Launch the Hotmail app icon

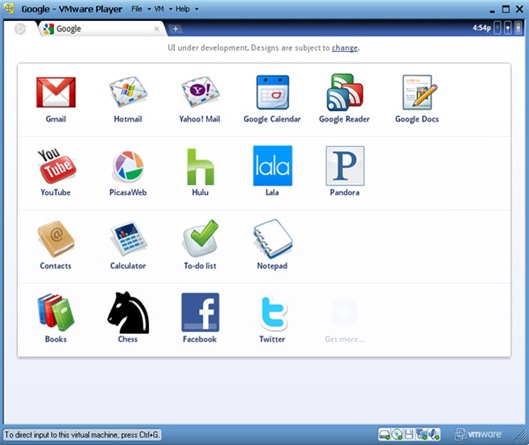(x=128, y=92)
